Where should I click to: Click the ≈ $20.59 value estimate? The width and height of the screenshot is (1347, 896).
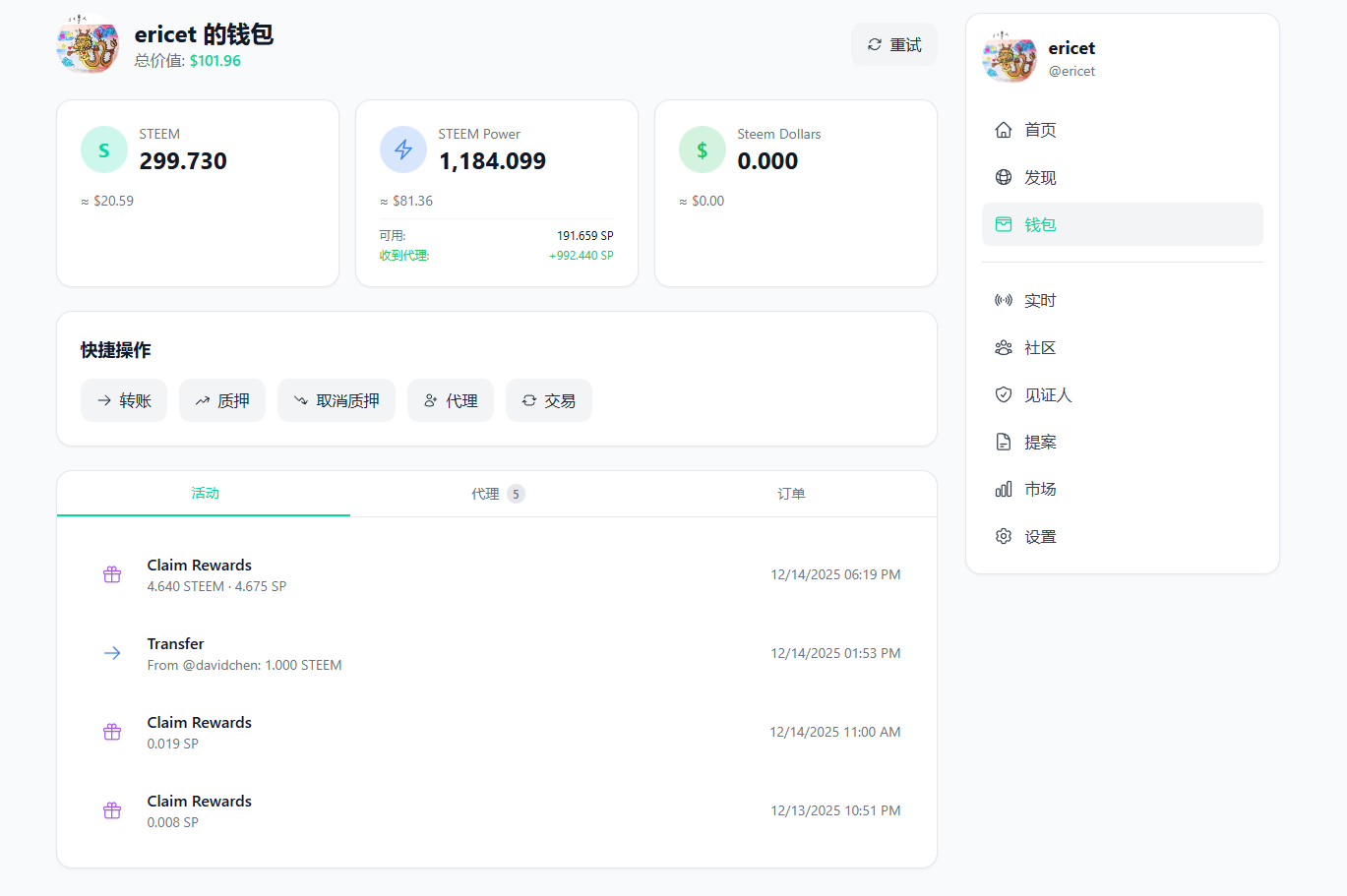107,201
